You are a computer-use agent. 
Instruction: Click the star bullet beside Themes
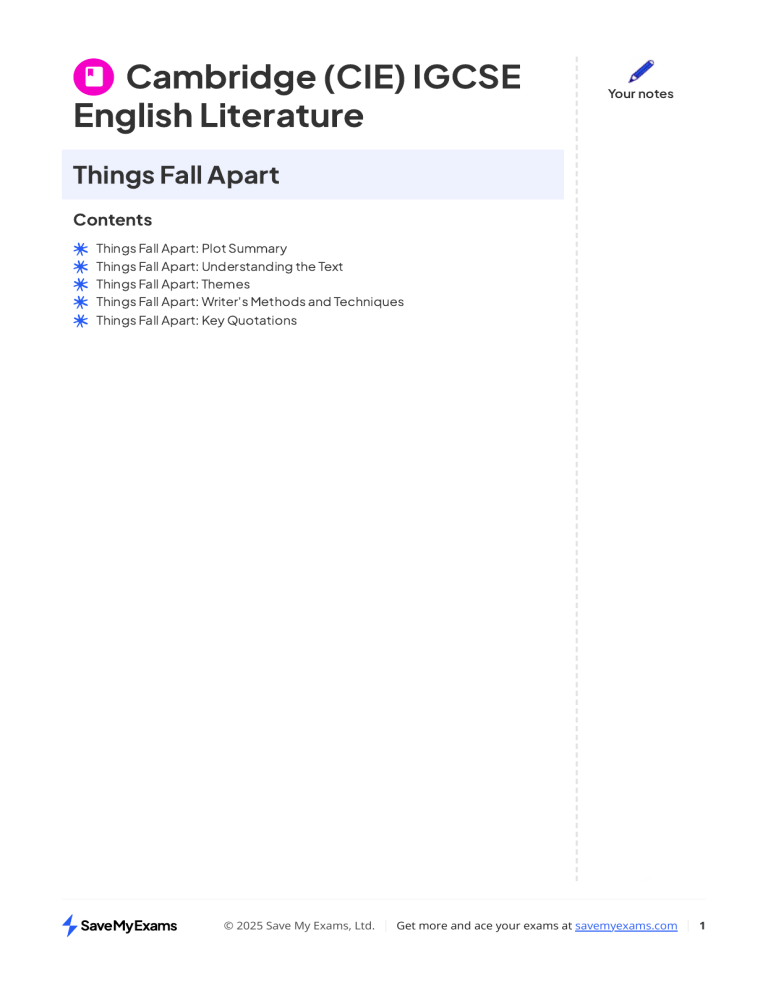[x=81, y=284]
